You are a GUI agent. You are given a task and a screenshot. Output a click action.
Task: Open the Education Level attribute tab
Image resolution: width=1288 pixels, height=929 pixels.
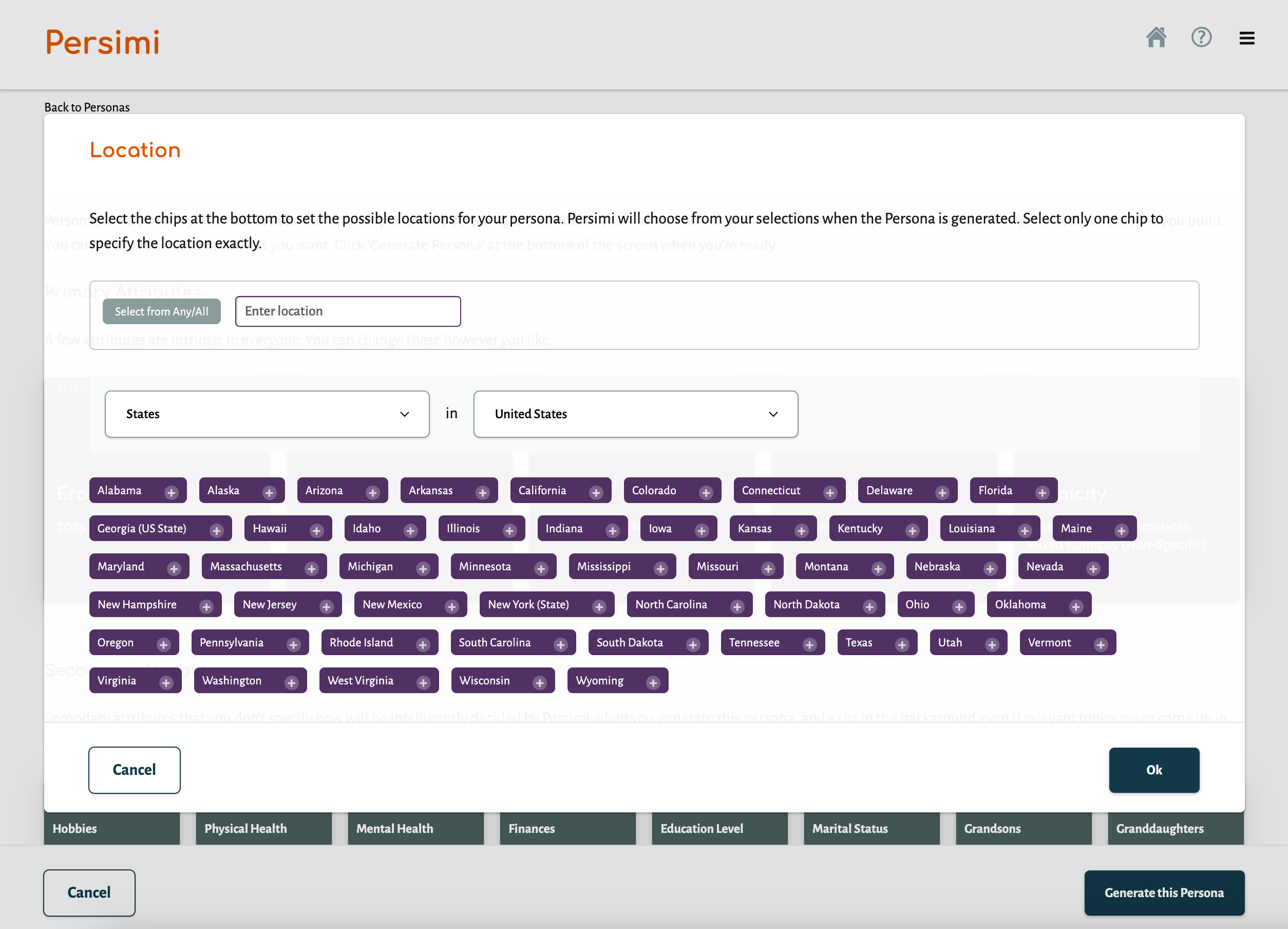(x=719, y=828)
